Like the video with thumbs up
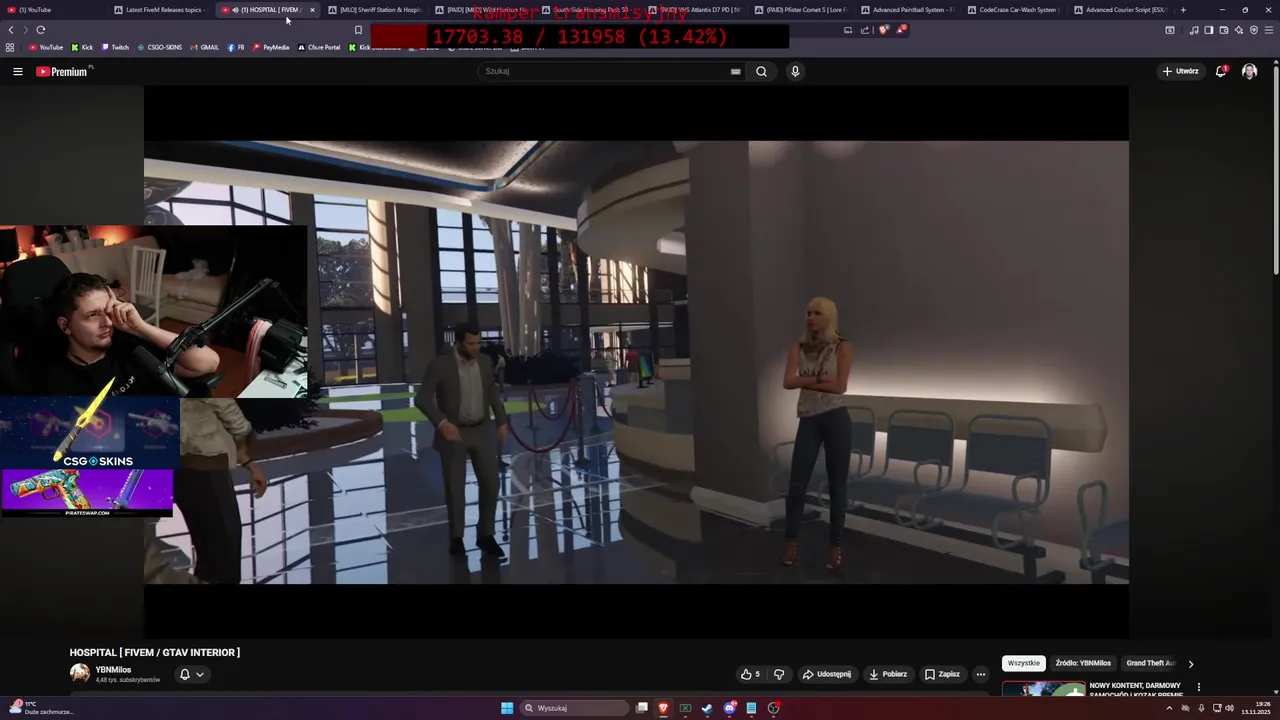The image size is (1280, 720). click(x=750, y=674)
